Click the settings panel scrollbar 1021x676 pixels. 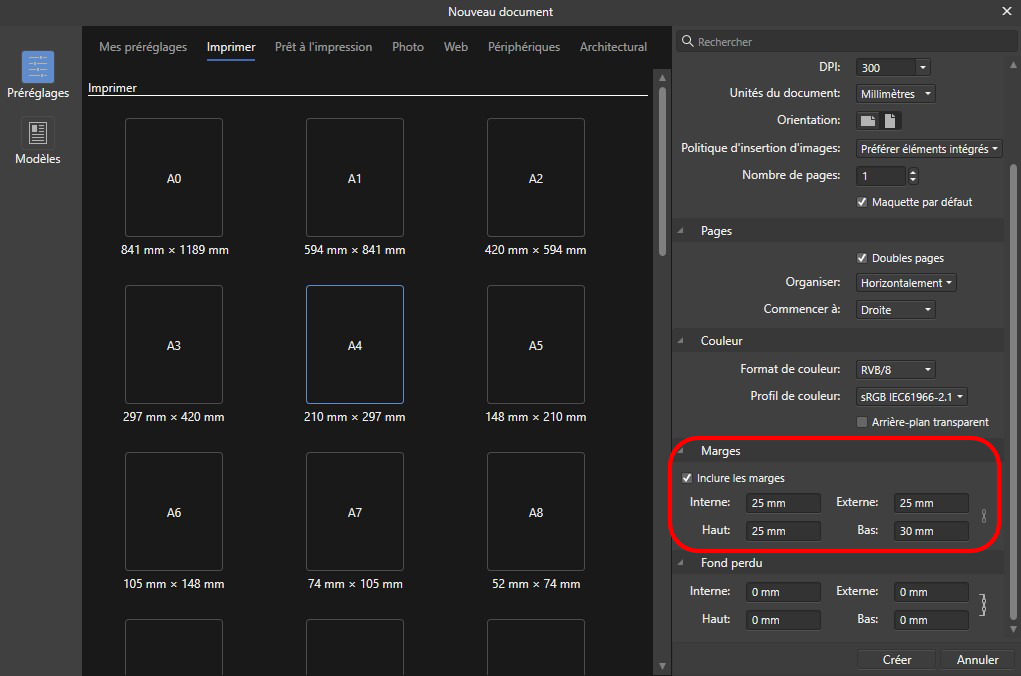pos(1013,392)
